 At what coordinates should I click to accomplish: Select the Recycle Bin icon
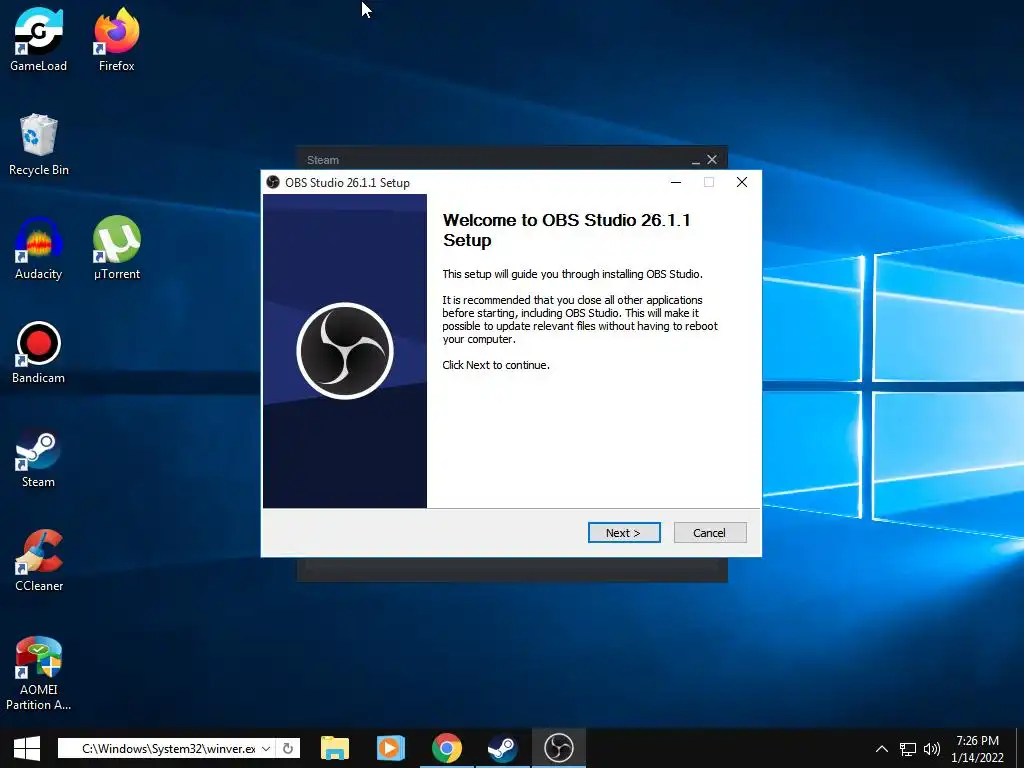coord(39,144)
